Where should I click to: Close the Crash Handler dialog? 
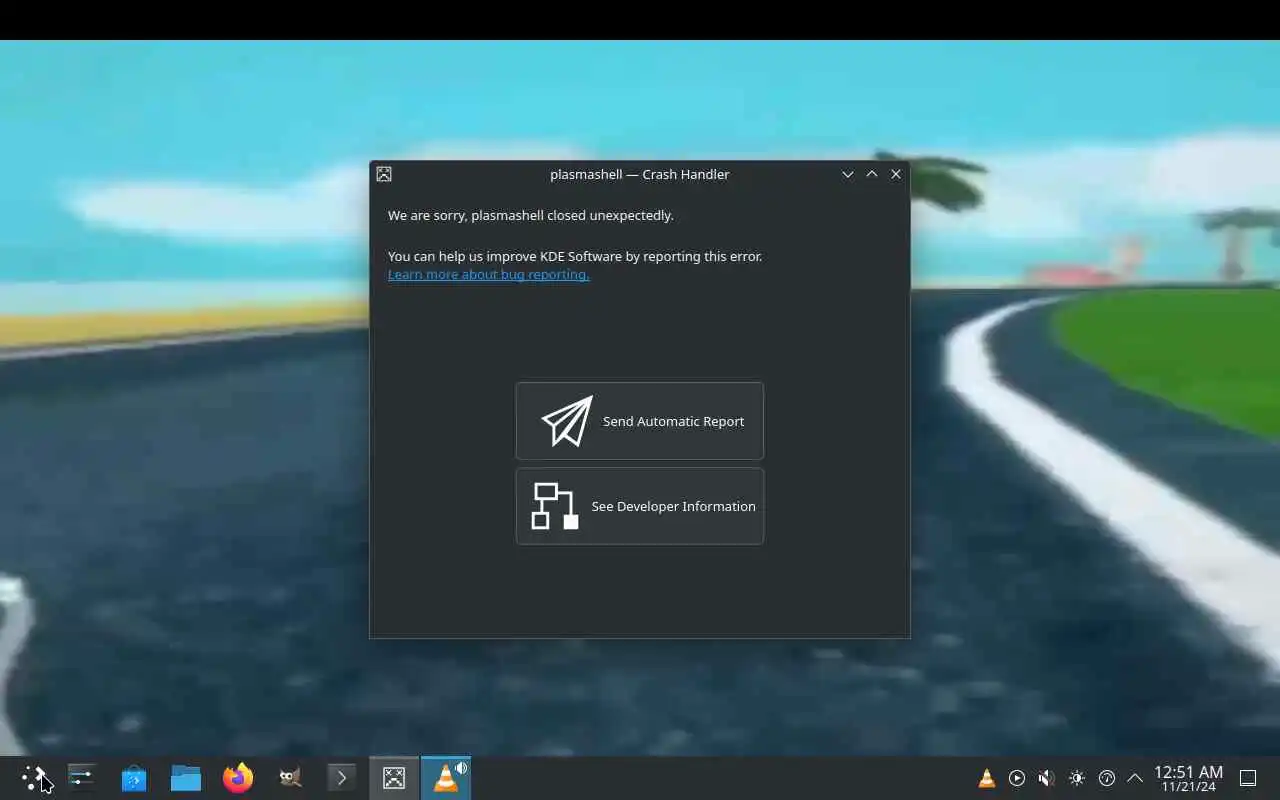896,174
